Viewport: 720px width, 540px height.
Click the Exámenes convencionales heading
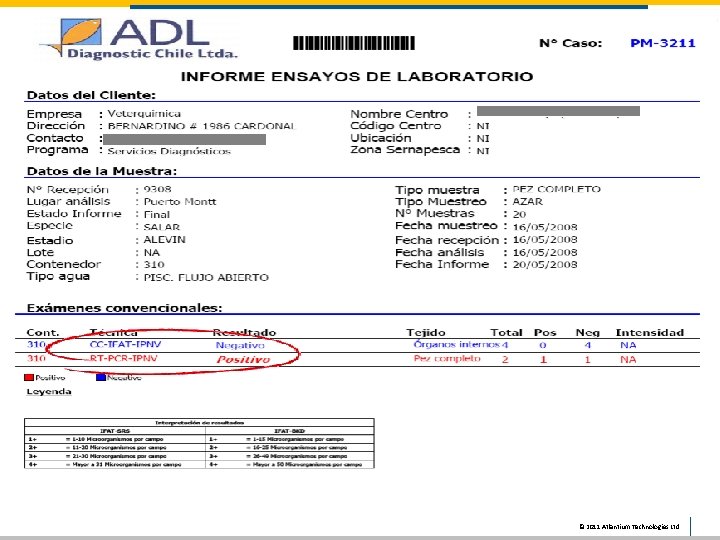(x=124, y=308)
